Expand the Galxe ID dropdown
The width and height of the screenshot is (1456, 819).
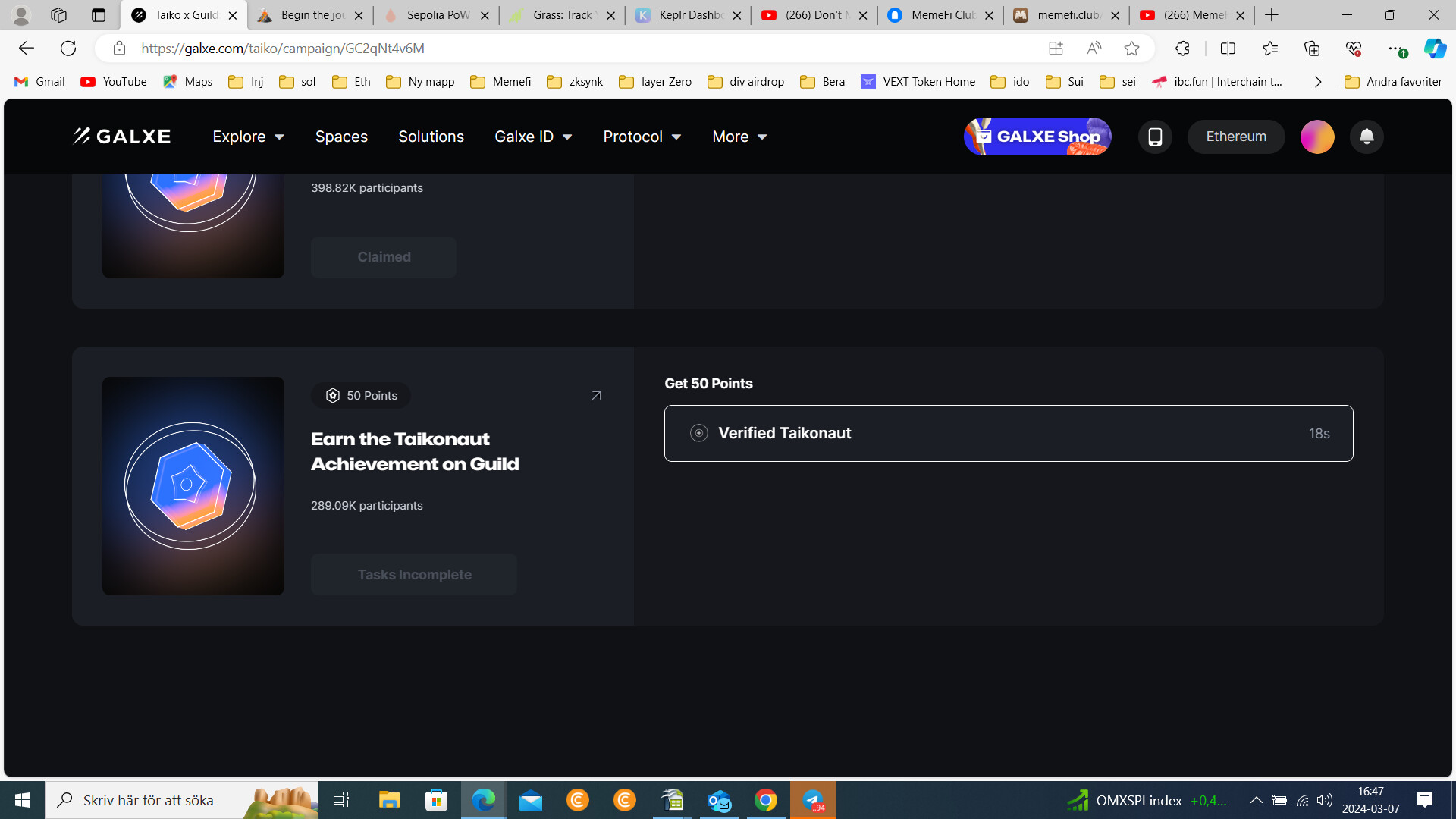click(533, 136)
